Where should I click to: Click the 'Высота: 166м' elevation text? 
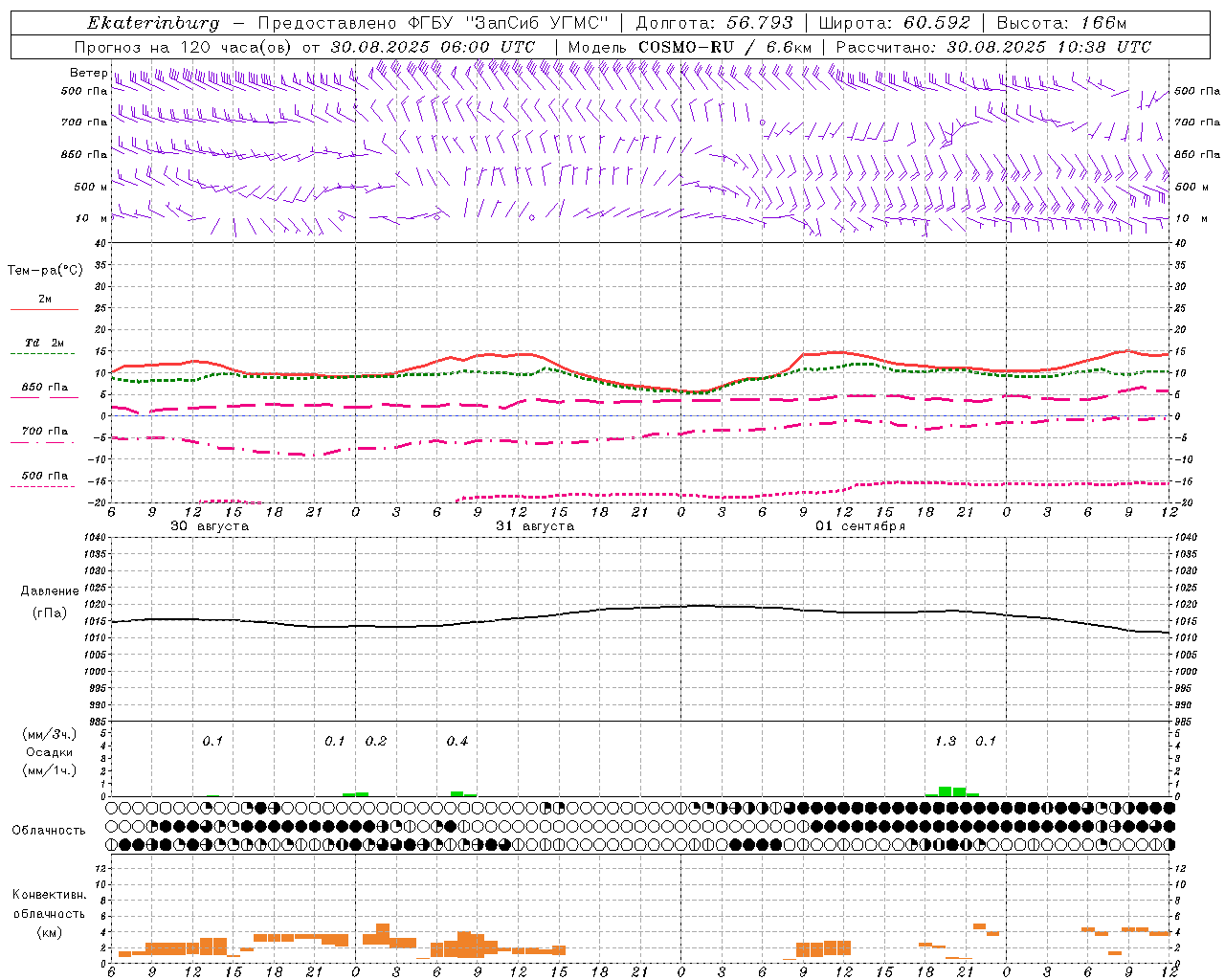pos(1061,23)
